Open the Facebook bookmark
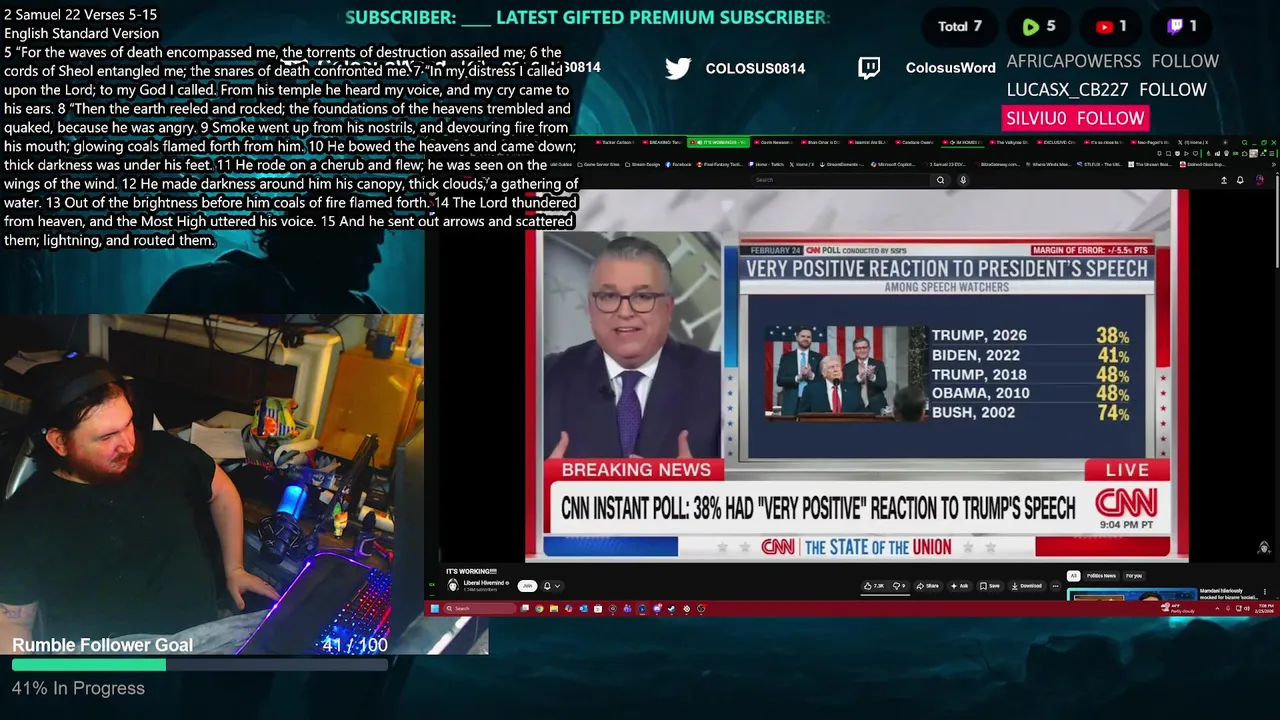This screenshot has width=1280, height=720. coord(678,164)
